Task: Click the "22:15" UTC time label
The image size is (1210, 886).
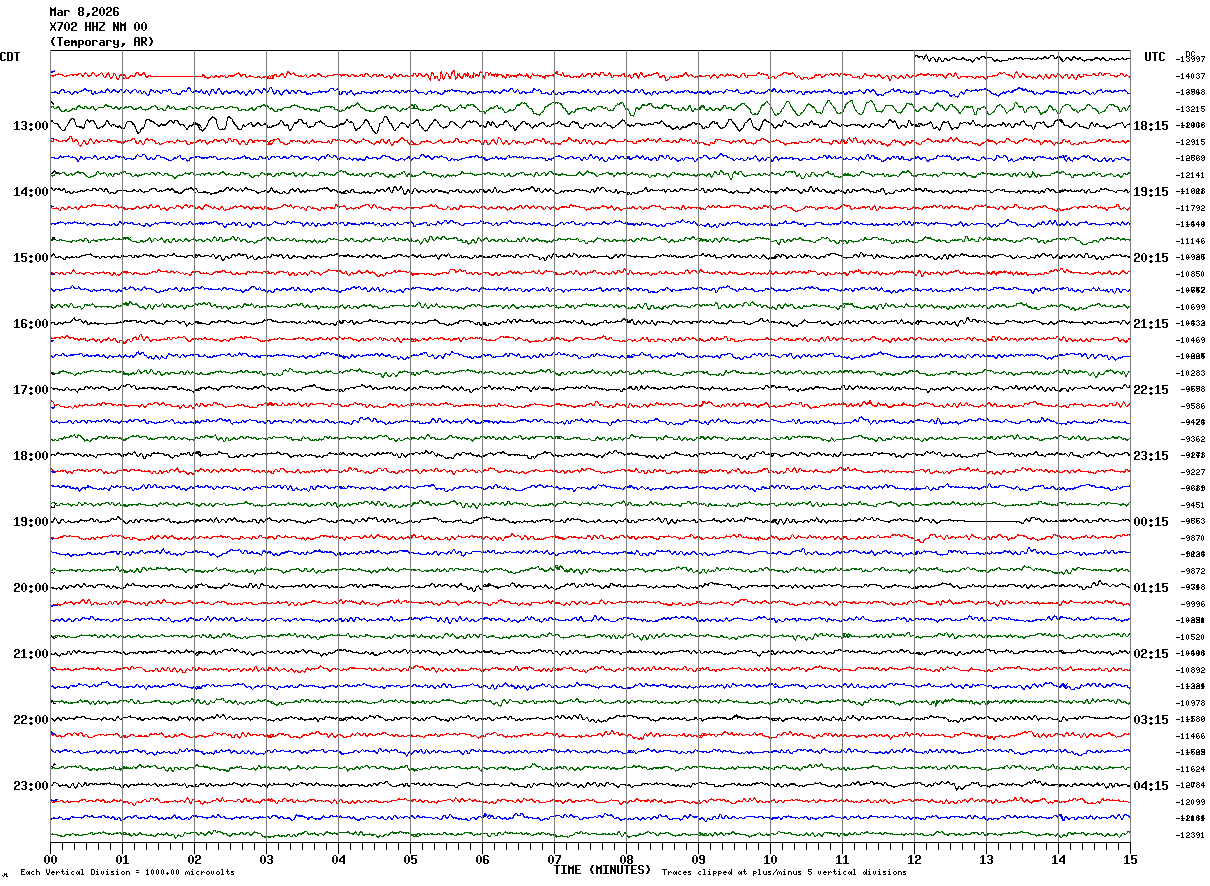Action: 1151,390
